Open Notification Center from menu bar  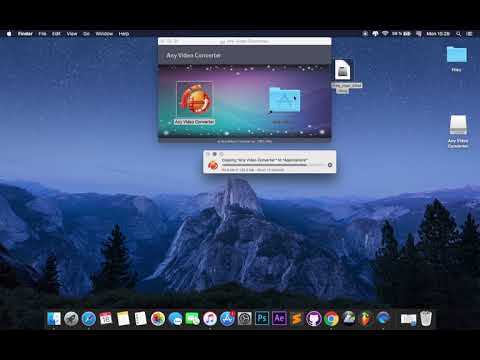coord(470,34)
